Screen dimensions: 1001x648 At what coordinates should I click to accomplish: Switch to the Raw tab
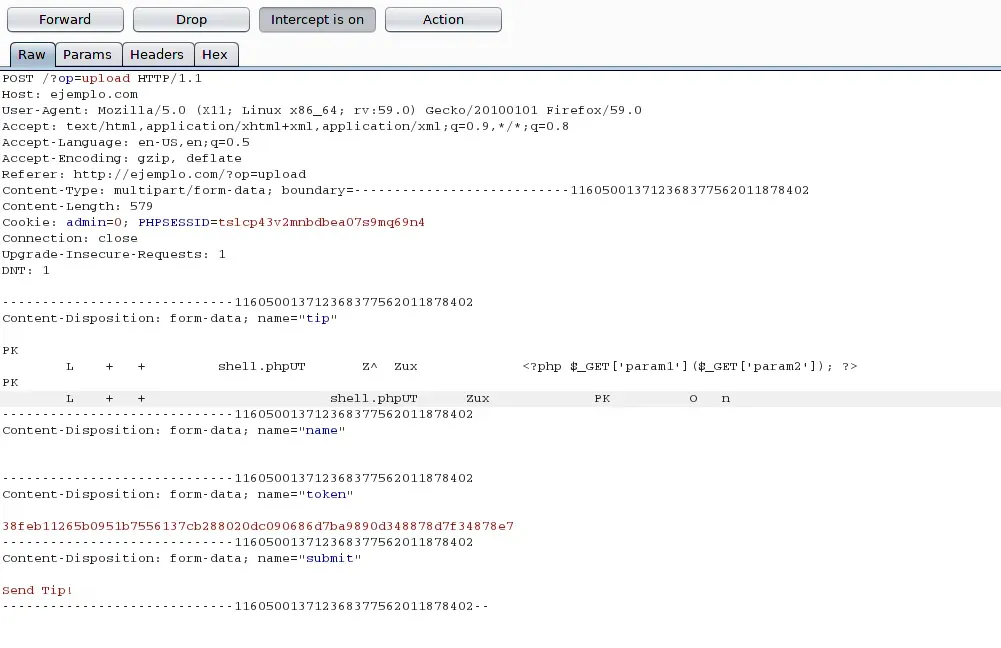click(32, 55)
